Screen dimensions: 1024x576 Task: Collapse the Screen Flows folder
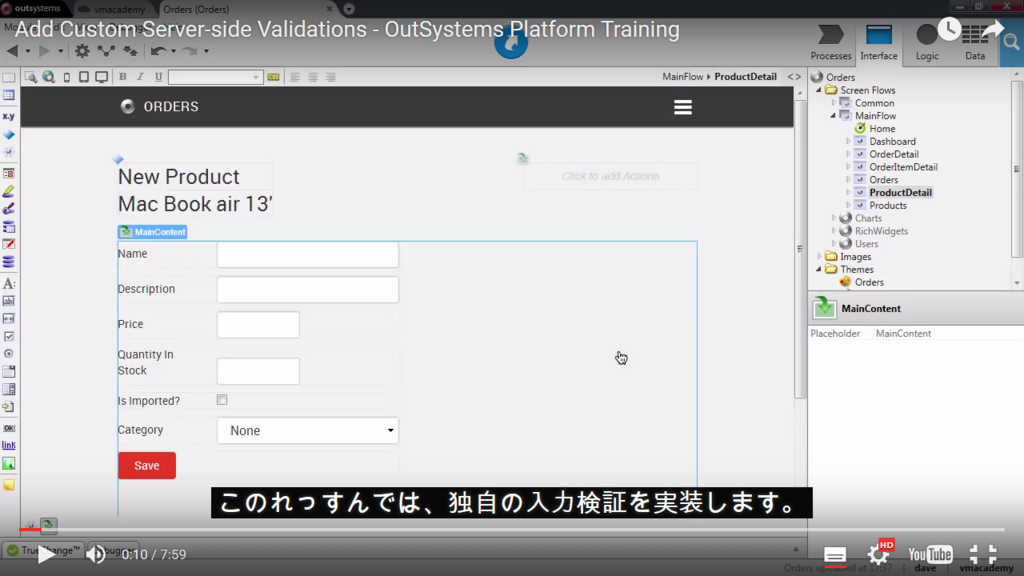819,90
